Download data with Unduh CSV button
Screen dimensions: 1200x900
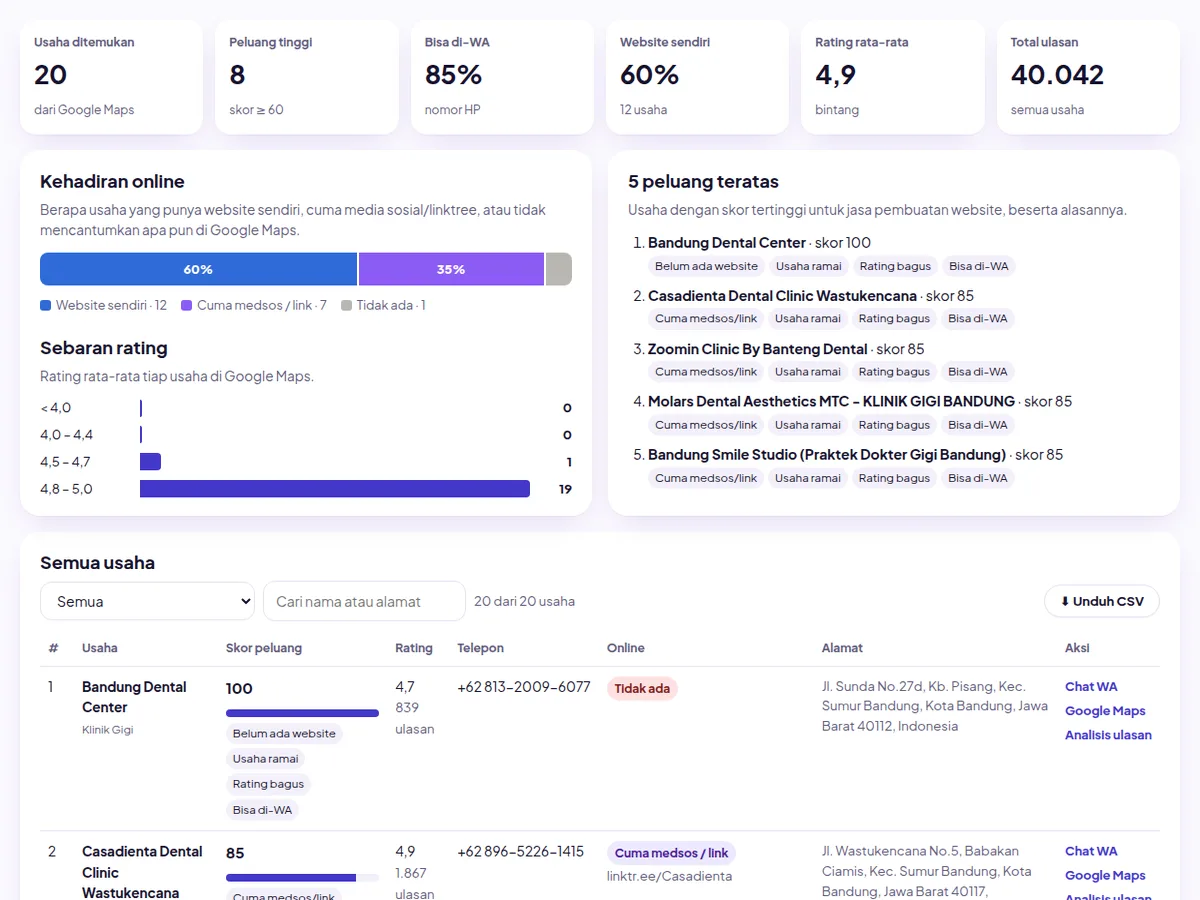click(1102, 601)
